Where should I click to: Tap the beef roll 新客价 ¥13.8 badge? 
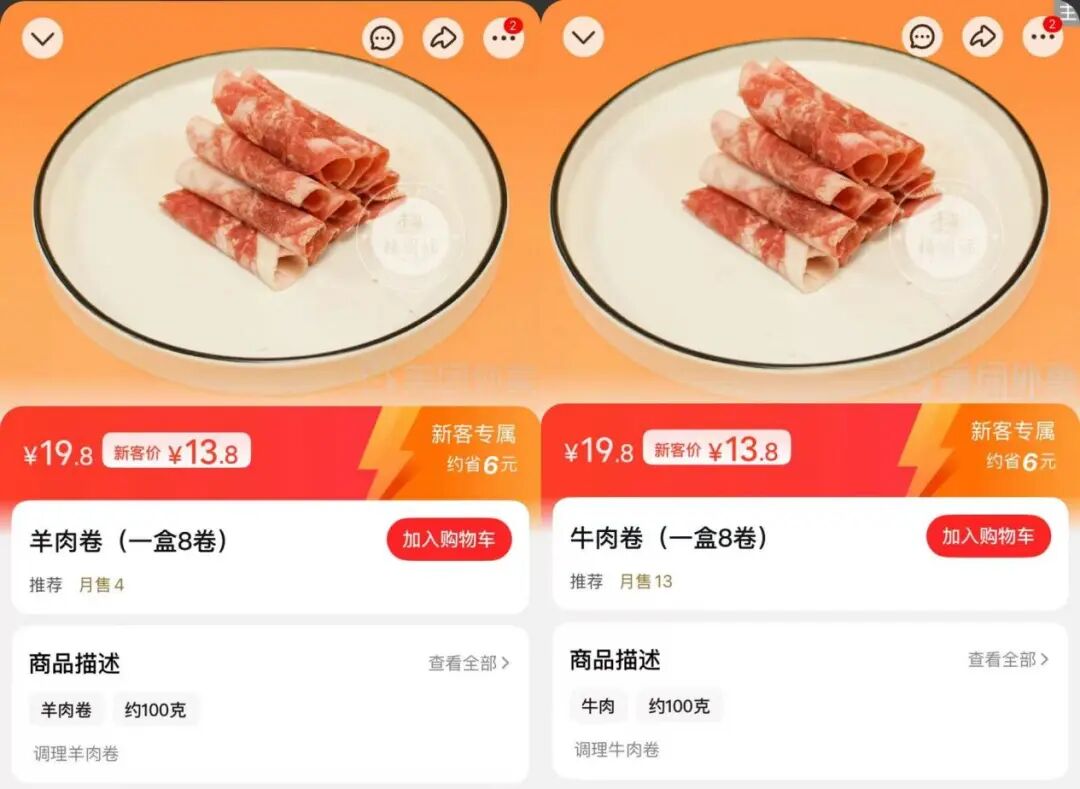tap(716, 450)
